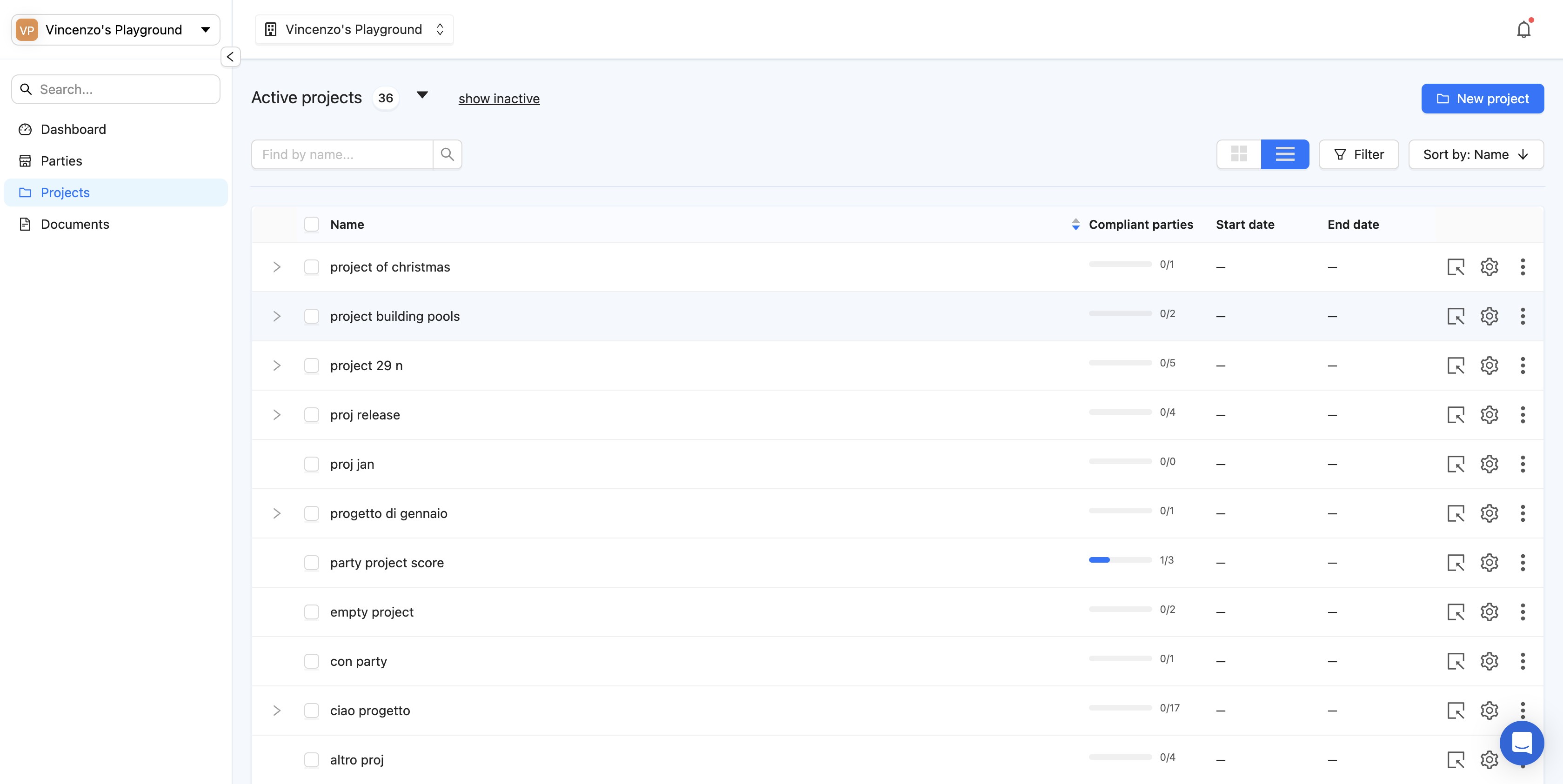Collapse the sidebar with arrow button
This screenshot has width=1563, height=784.
click(230, 57)
